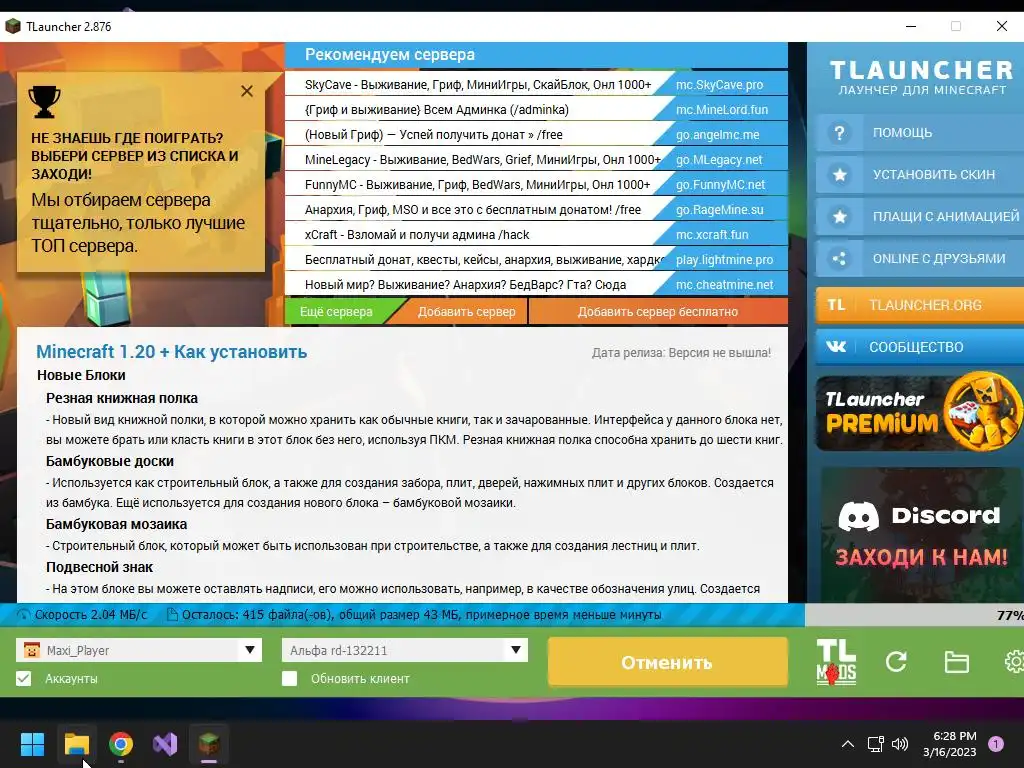Viewport: 1024px width, 768px height.
Task: Click server address mc.SkyCave.pro
Action: (720, 85)
